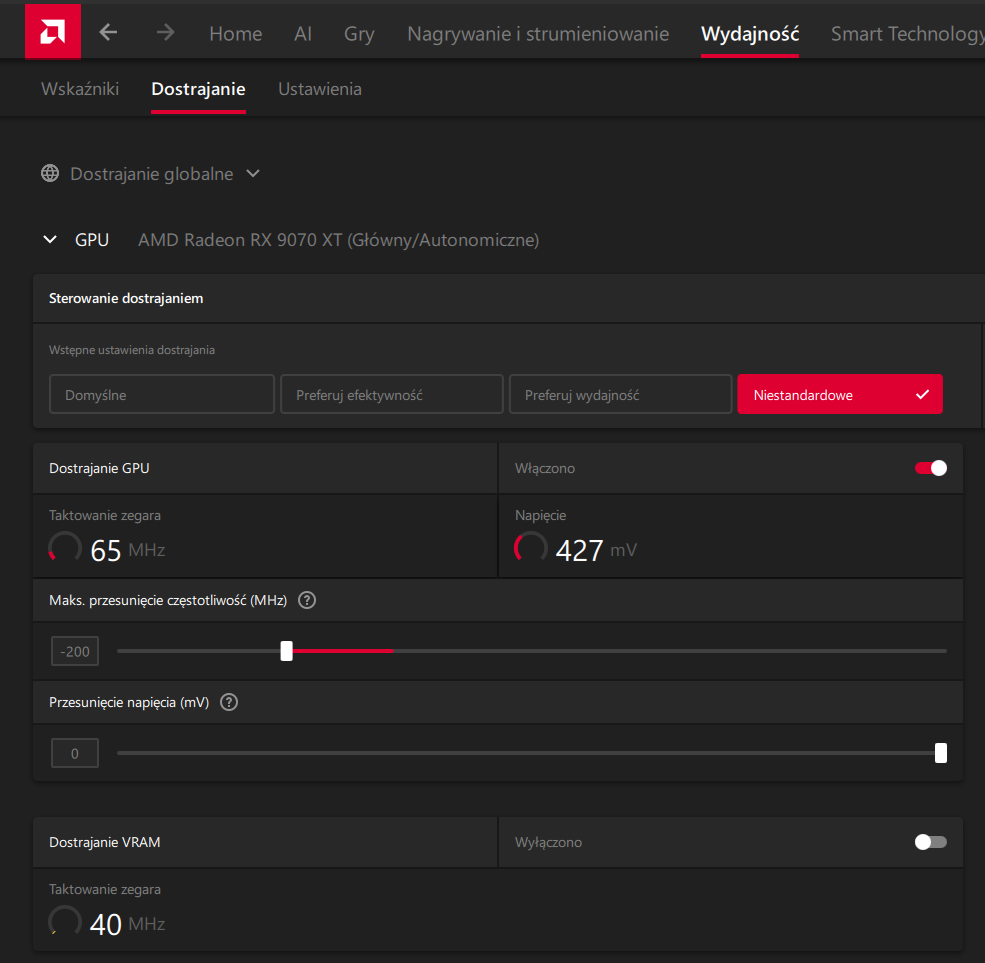Click the VRAM Taktowanie zegara gauge

[65, 921]
